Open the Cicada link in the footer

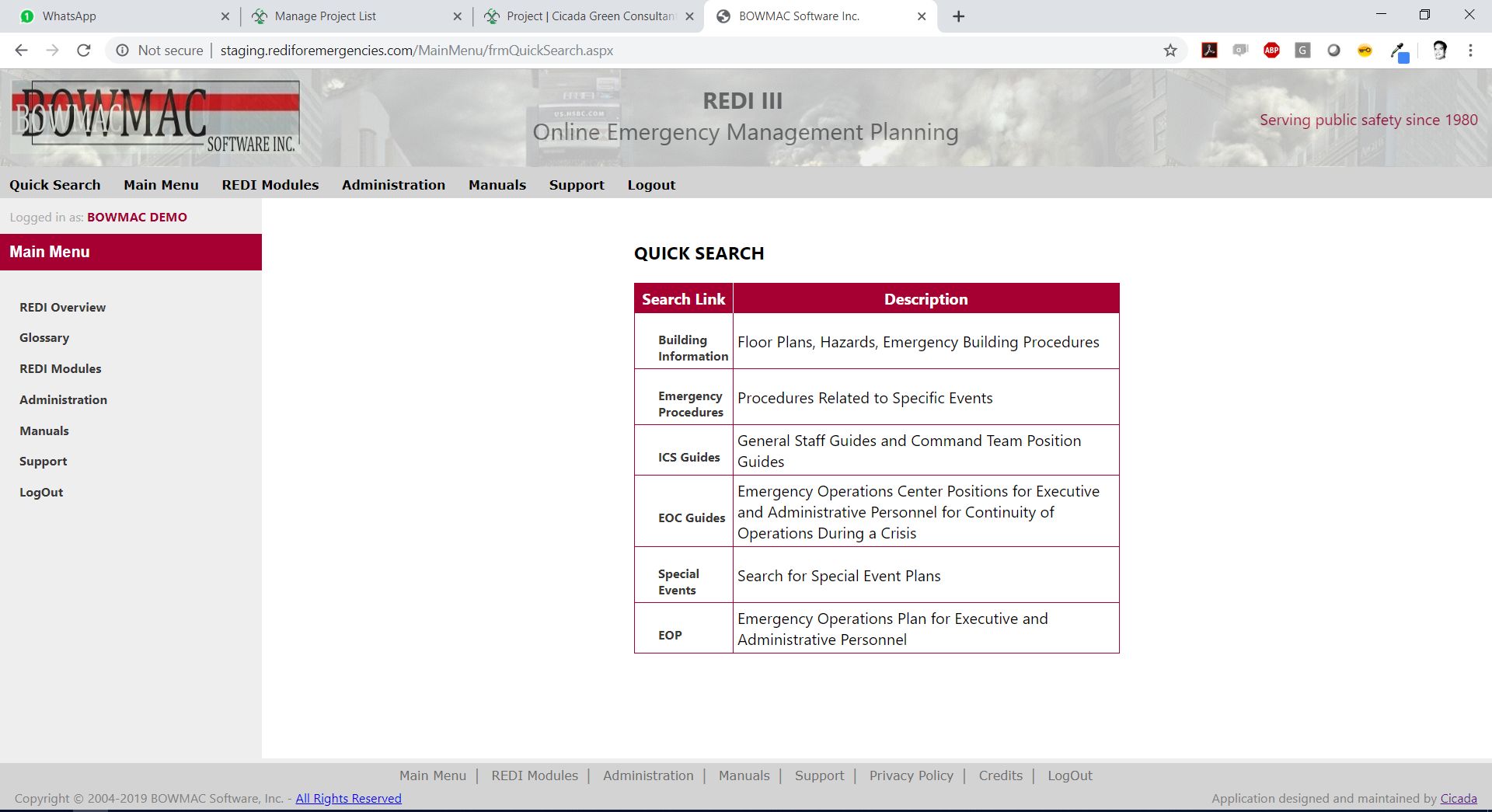click(1459, 798)
